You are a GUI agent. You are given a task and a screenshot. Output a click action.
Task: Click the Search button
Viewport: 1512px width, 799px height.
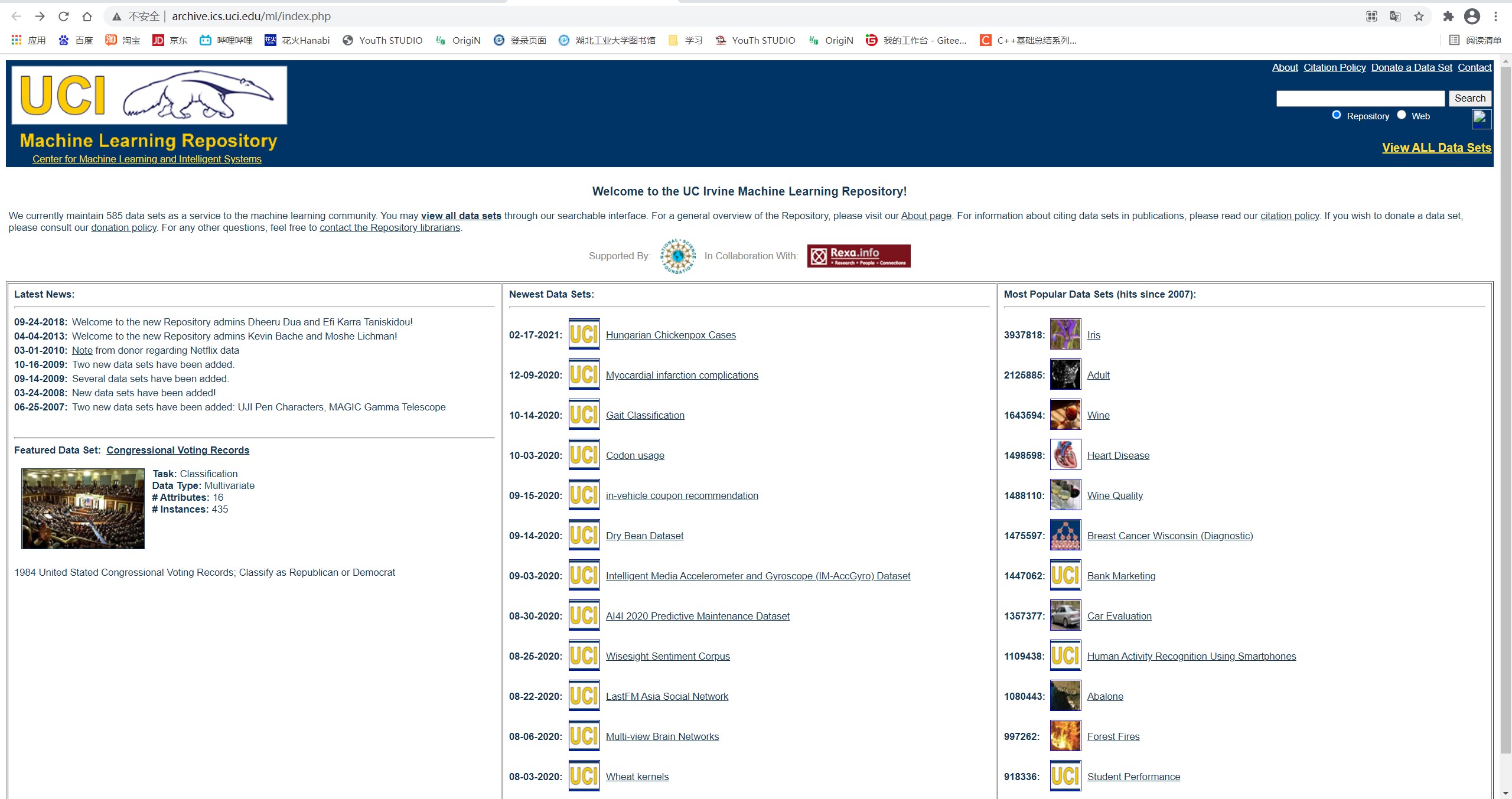(1469, 98)
